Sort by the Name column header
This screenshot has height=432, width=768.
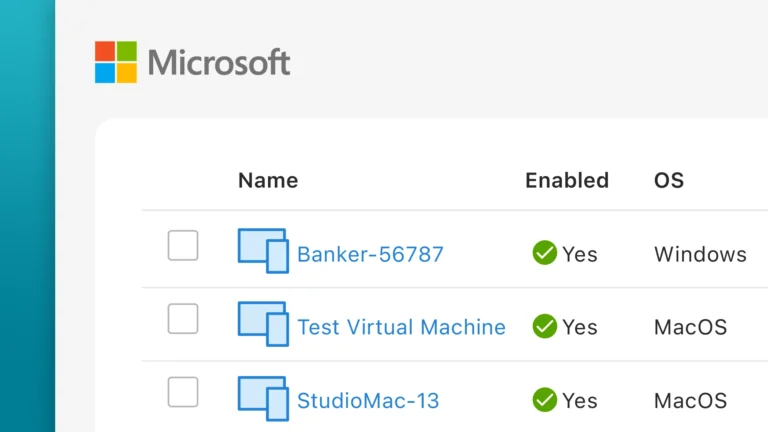[x=268, y=181]
